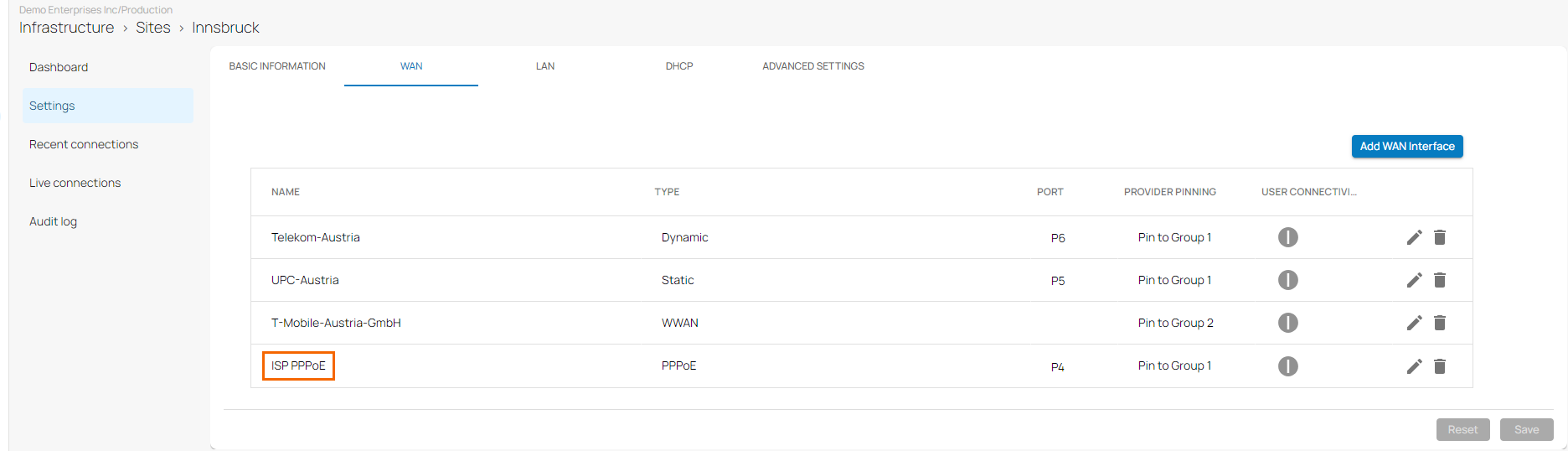Switch to the LAN tab
This screenshot has width=1568, height=451.
(545, 66)
